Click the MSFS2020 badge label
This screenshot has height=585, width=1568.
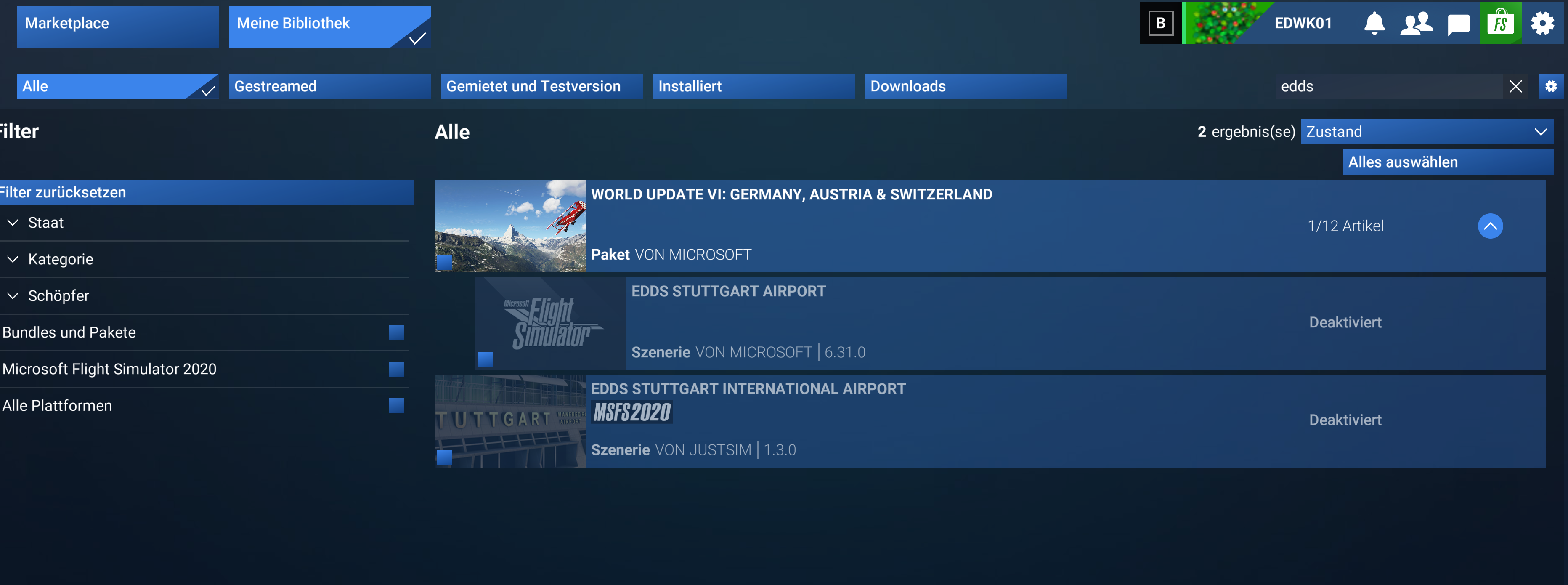(x=632, y=413)
